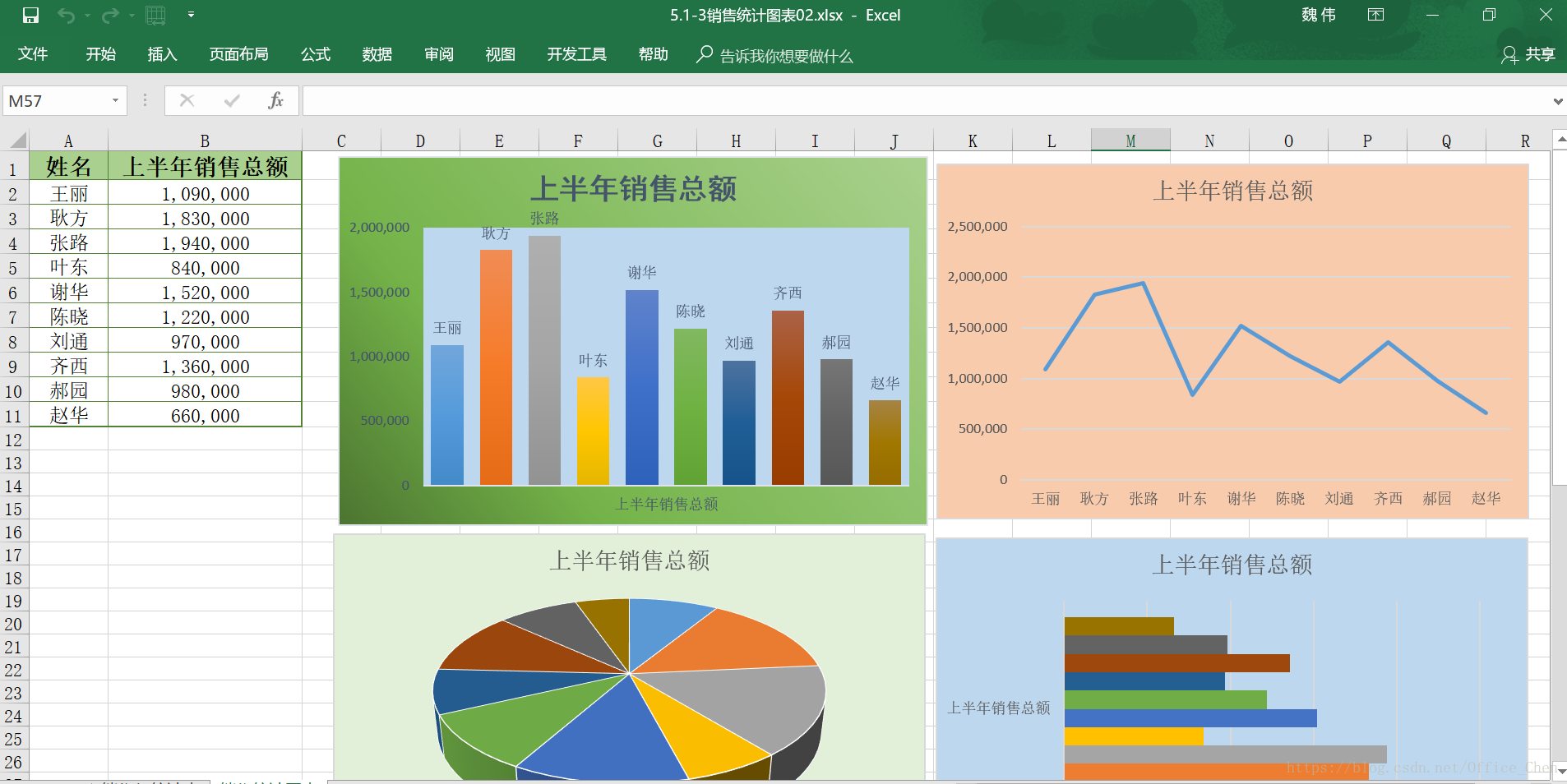Click the pie chart title 上半年销售总额
Image resolution: width=1567 pixels, height=784 pixels.
pos(629,560)
